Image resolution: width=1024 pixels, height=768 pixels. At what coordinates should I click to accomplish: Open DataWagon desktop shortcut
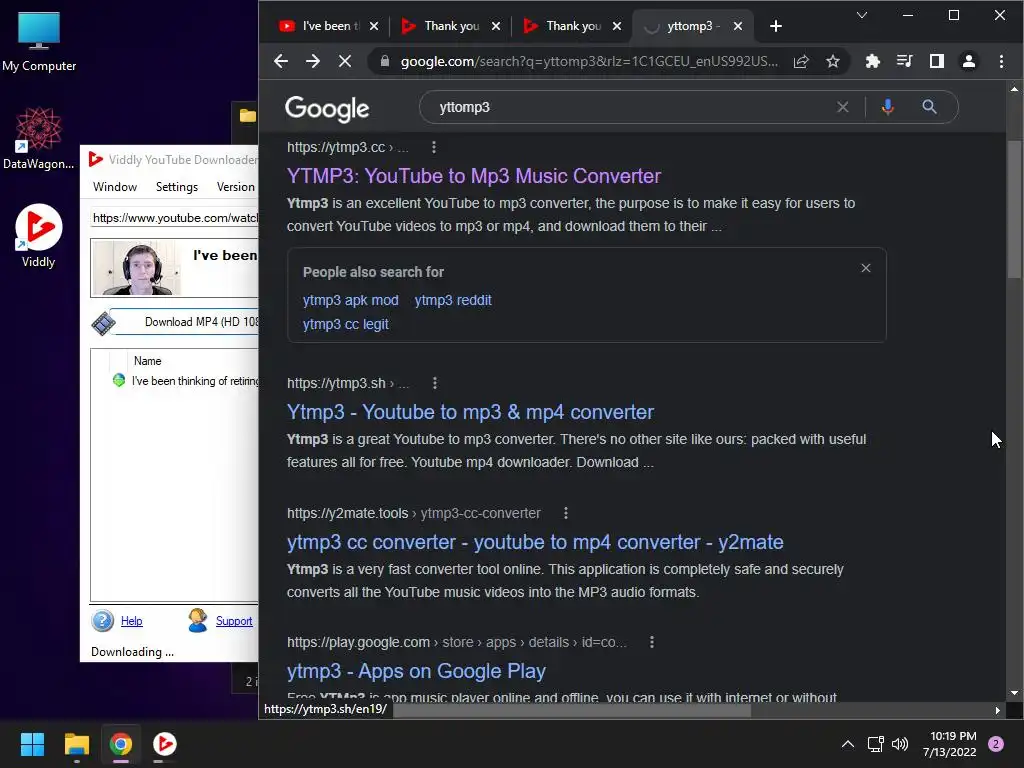point(39,138)
